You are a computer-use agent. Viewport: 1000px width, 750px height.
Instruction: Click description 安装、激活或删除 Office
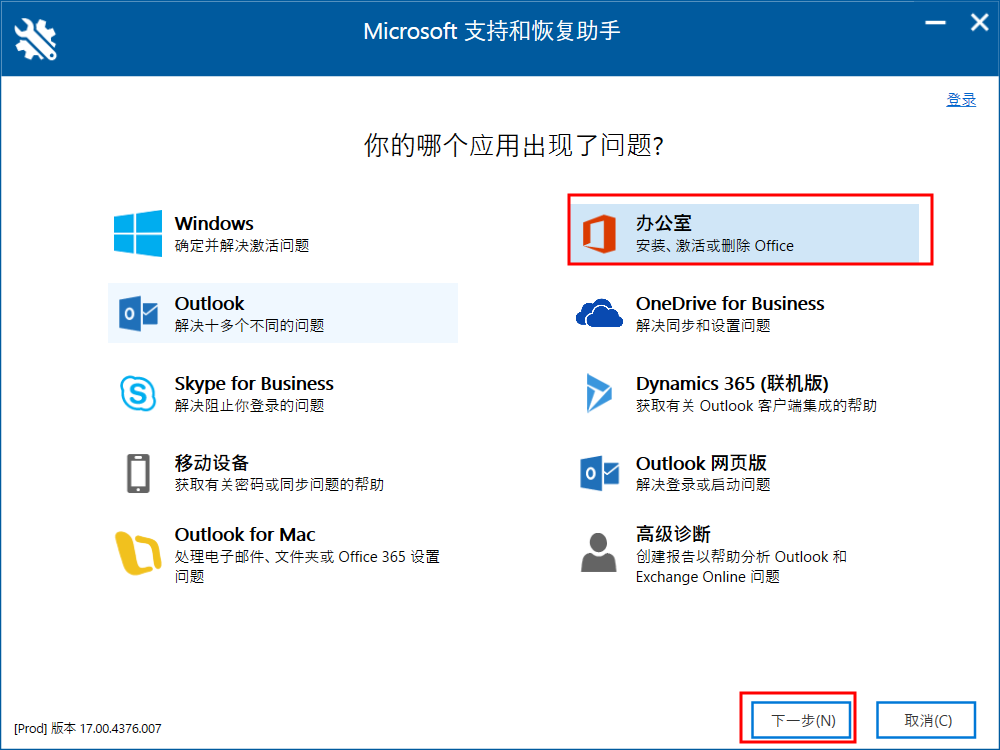pyautogui.click(x=714, y=246)
